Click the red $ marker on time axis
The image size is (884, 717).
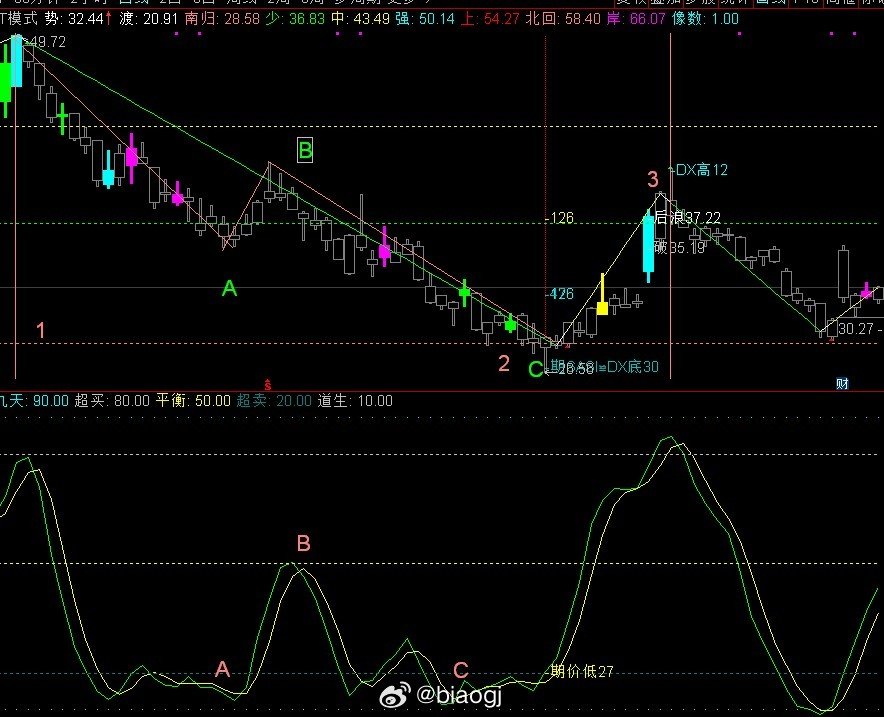click(x=268, y=385)
